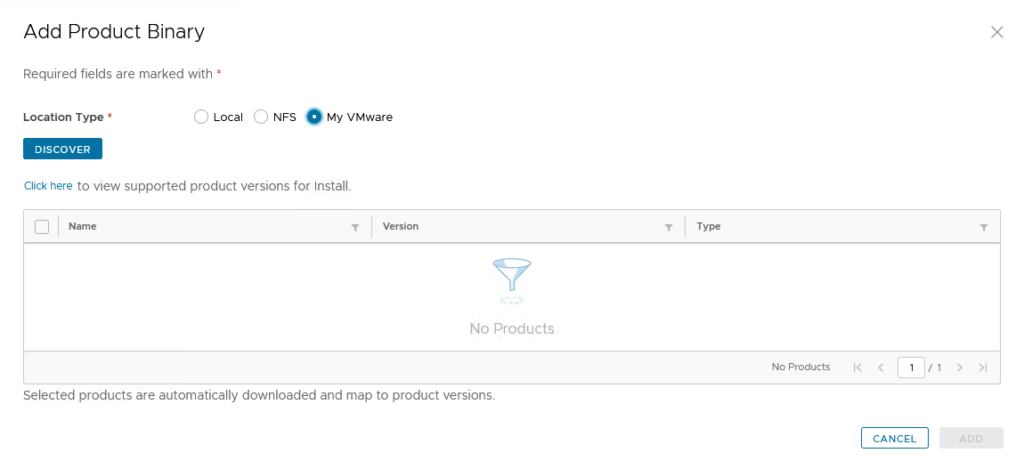Click the Version column header

(401, 227)
